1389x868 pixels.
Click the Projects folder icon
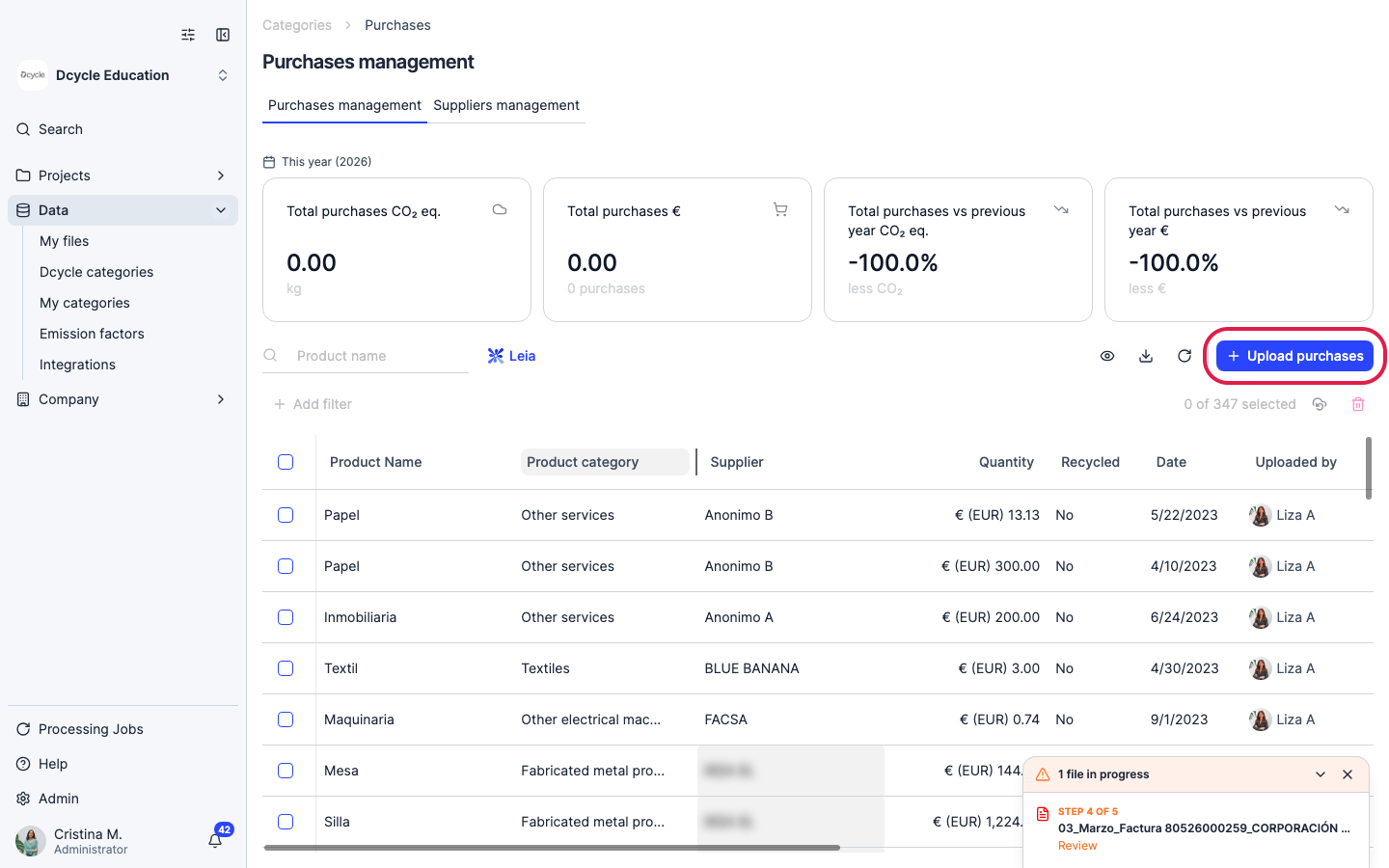coord(23,176)
